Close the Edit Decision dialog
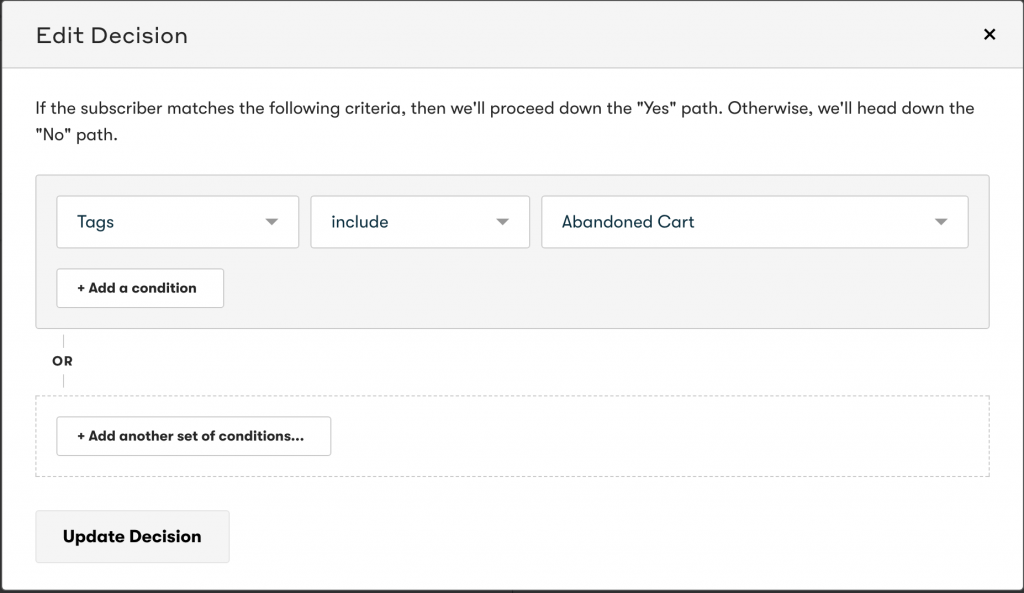 pos(989,35)
